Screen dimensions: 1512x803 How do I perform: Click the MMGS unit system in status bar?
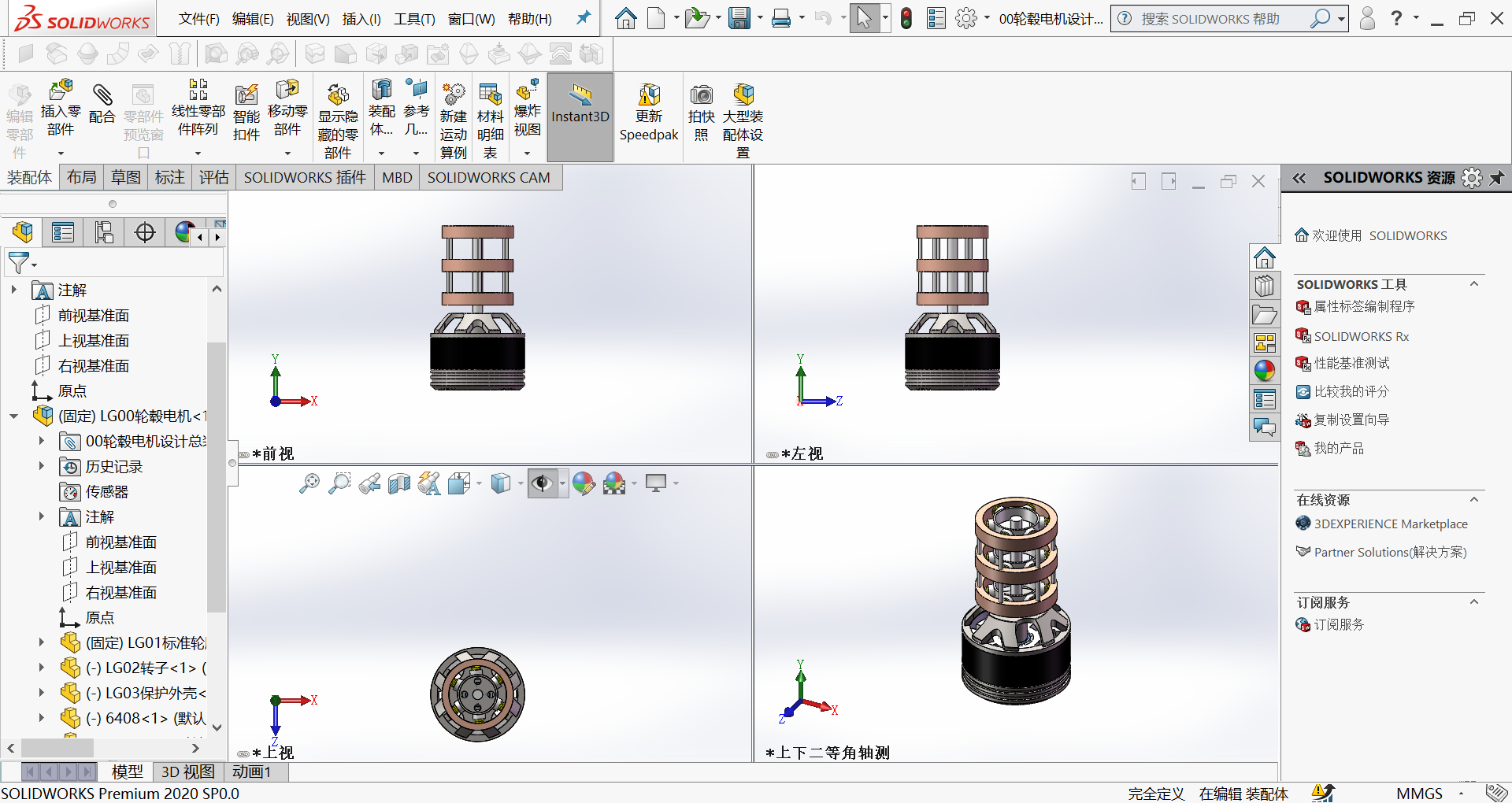coord(1419,794)
